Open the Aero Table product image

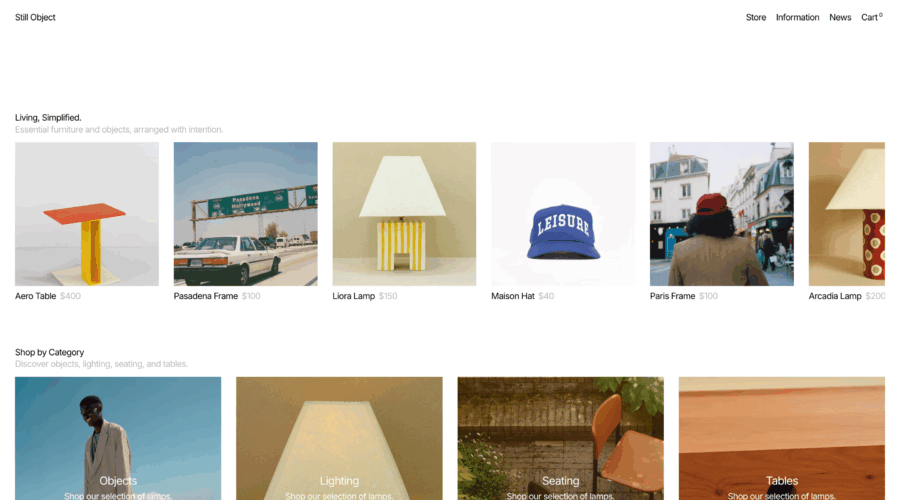pyautogui.click(x=87, y=214)
